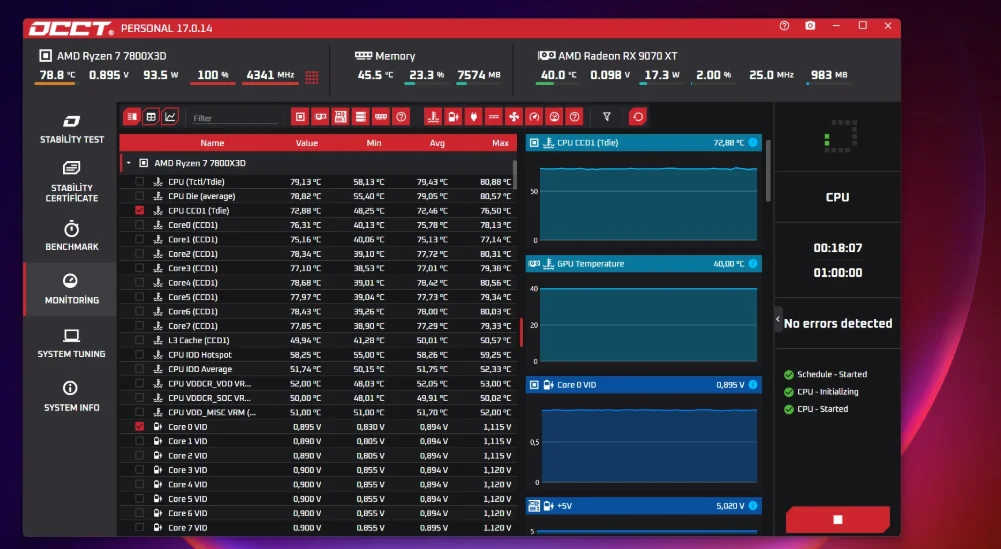The height and width of the screenshot is (549, 1001).
Task: Click info dot on GPU Temperature graph
Action: [x=753, y=264]
